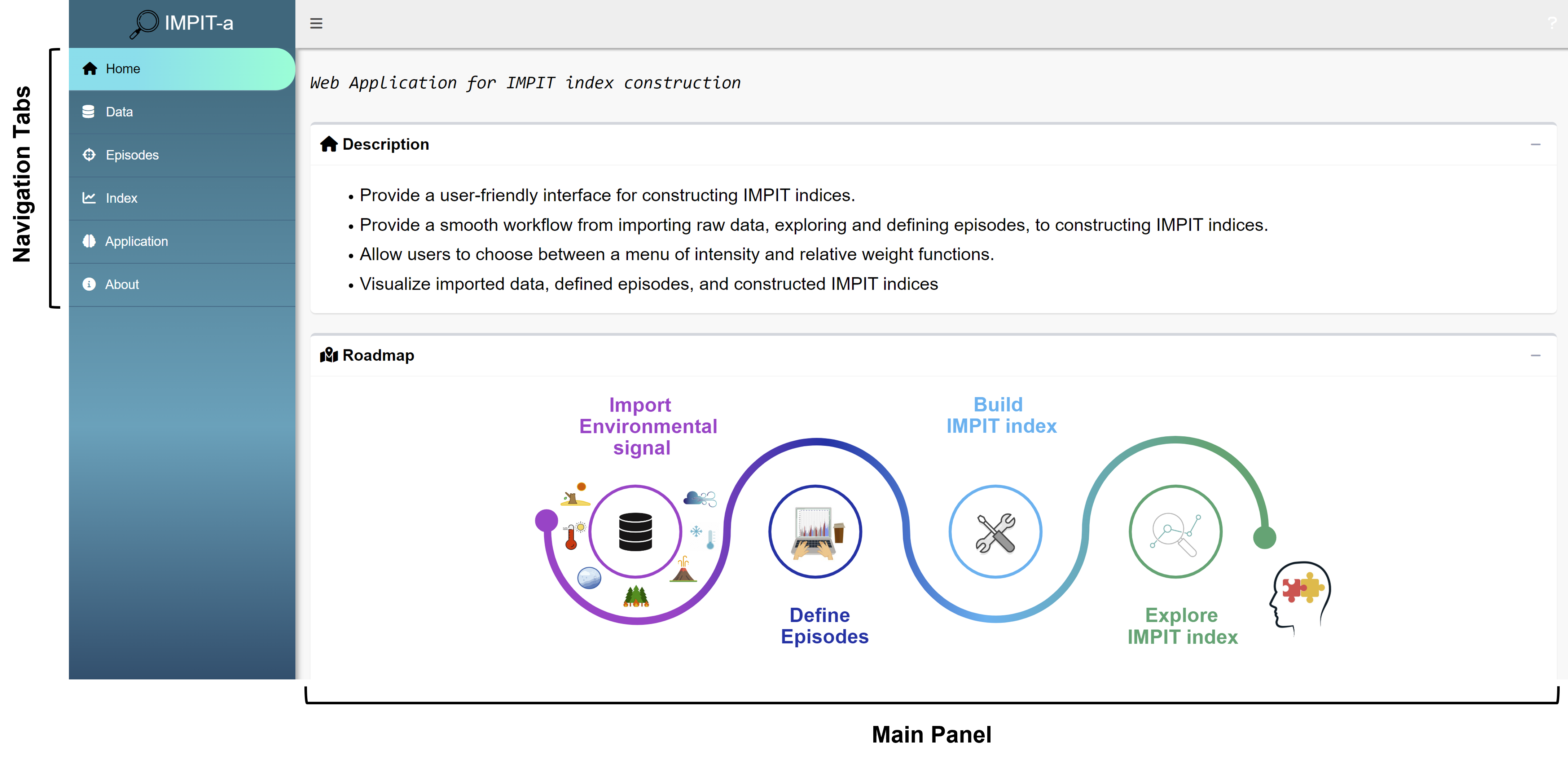Click the wrench and screwdriver tools icon
This screenshot has width=1568, height=762.
coord(995,532)
